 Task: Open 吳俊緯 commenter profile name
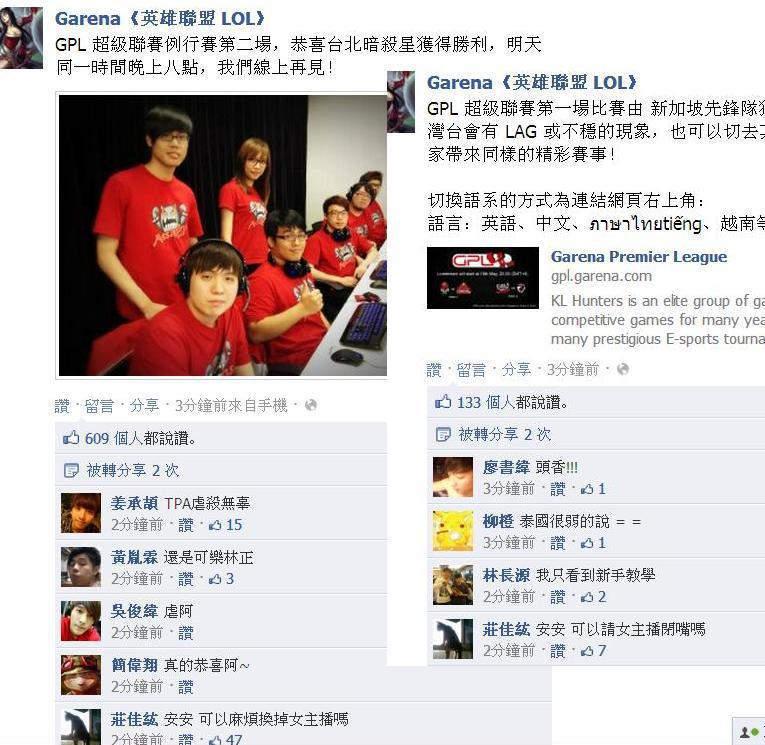pyautogui.click(x=134, y=611)
